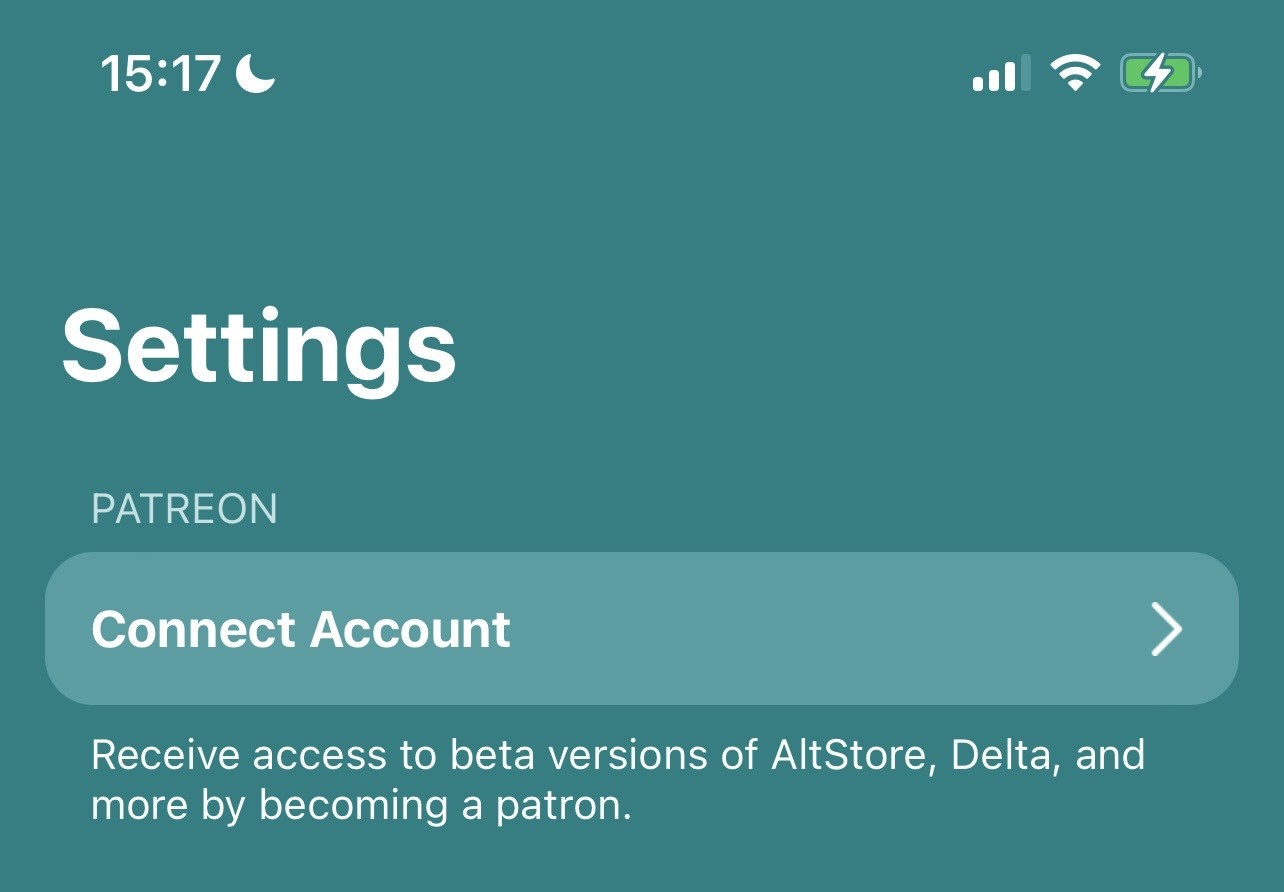Tap the Connect Account row label
This screenshot has height=892, width=1284.
[301, 629]
